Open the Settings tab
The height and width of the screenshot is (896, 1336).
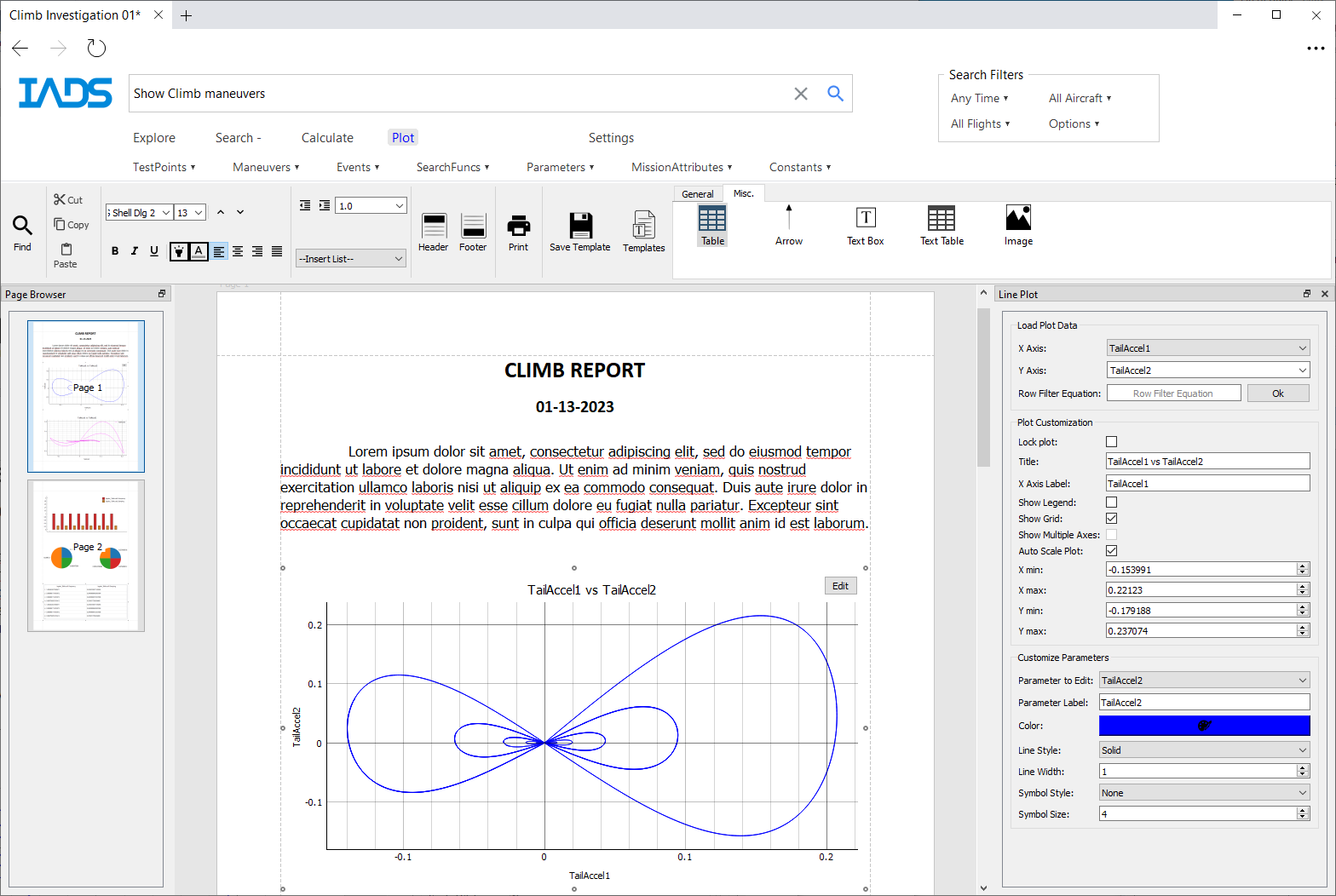(x=611, y=138)
